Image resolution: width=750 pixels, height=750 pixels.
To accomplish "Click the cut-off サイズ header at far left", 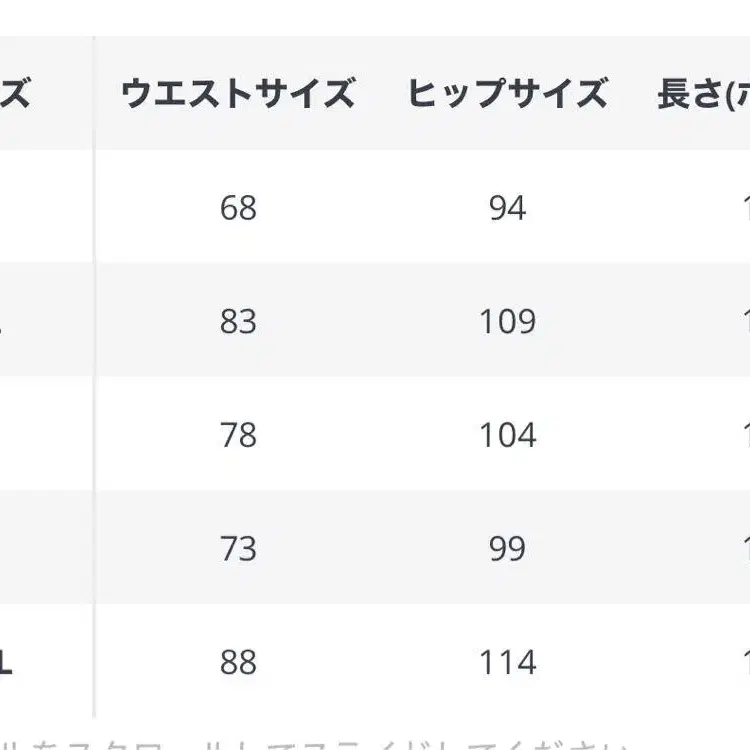I will point(15,94).
